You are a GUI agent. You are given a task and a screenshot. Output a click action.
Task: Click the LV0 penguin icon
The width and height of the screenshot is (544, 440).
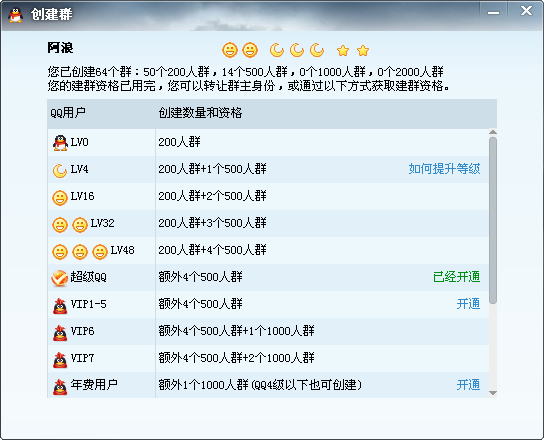click(x=60, y=143)
